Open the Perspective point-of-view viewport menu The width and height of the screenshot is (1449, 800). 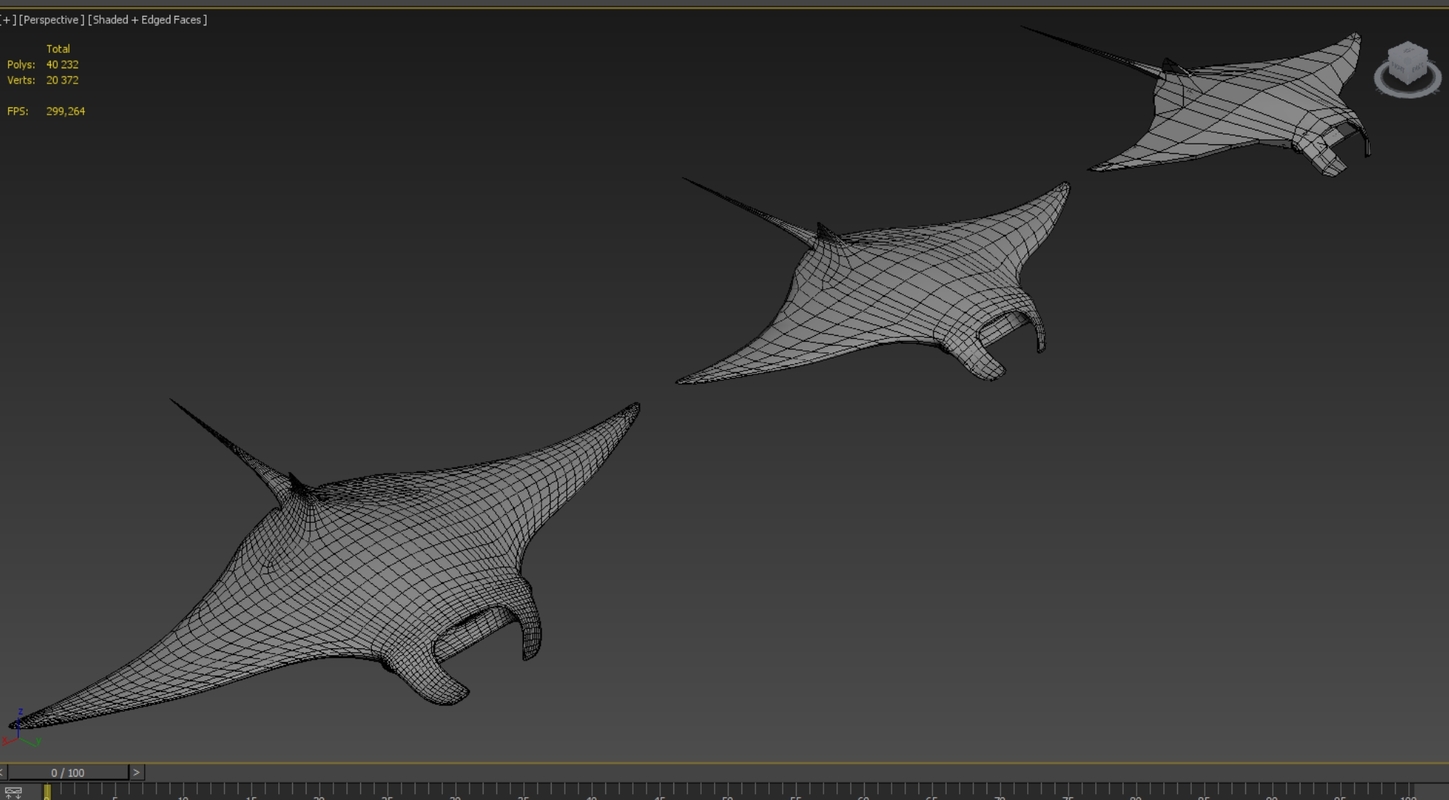(52, 20)
